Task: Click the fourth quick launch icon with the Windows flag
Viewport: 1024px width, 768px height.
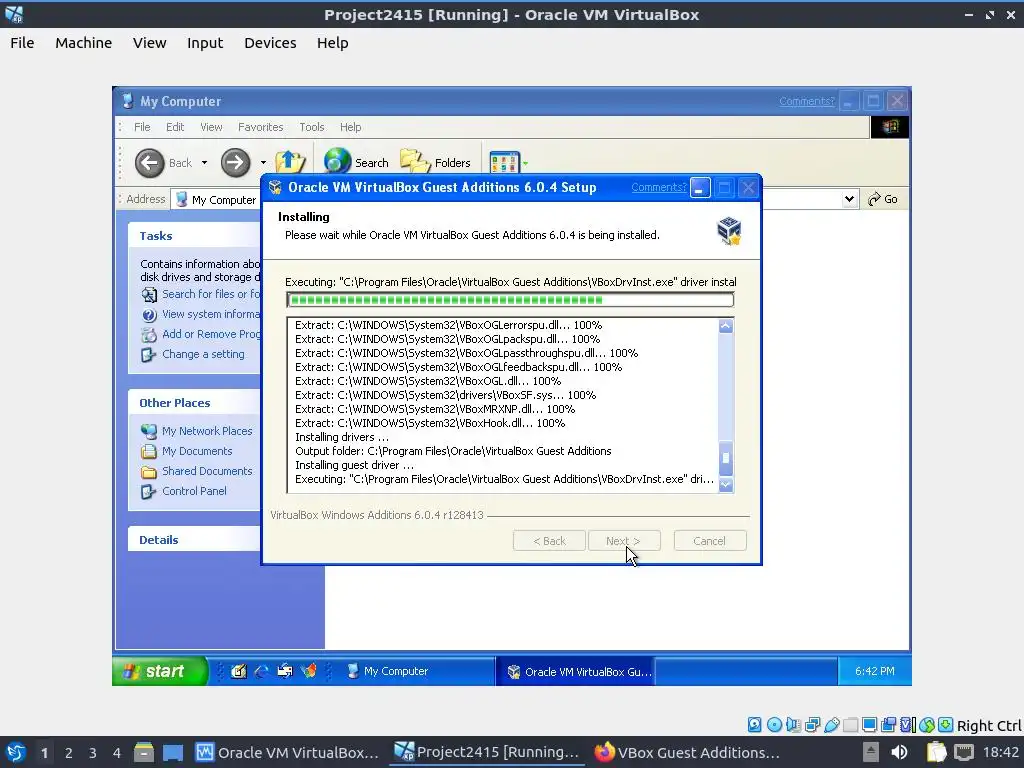Action: pyautogui.click(x=309, y=671)
